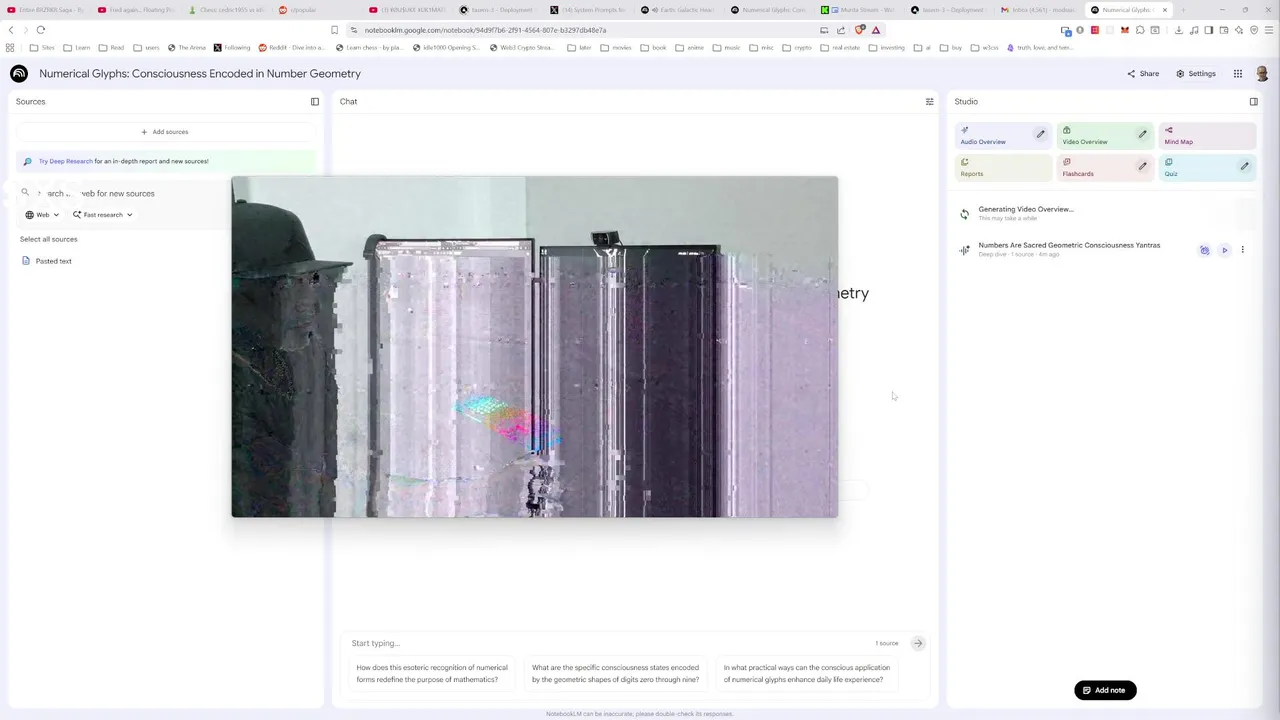This screenshot has width=1280, height=720.
Task: Click Brave Shields icon in address bar
Action: (x=859, y=30)
